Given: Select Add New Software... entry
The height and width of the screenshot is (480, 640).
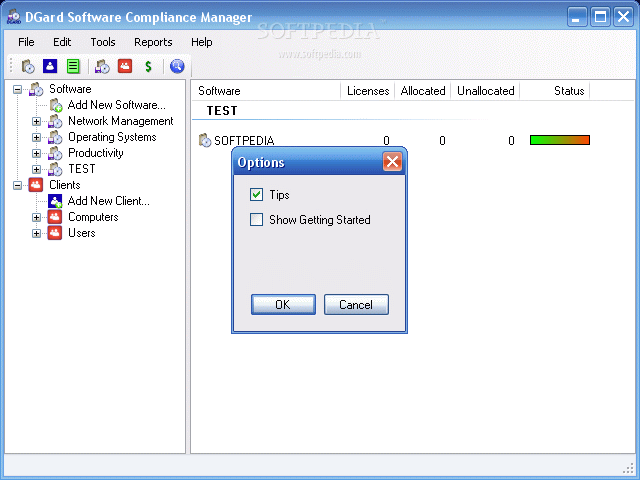Looking at the screenshot, I should click(117, 105).
